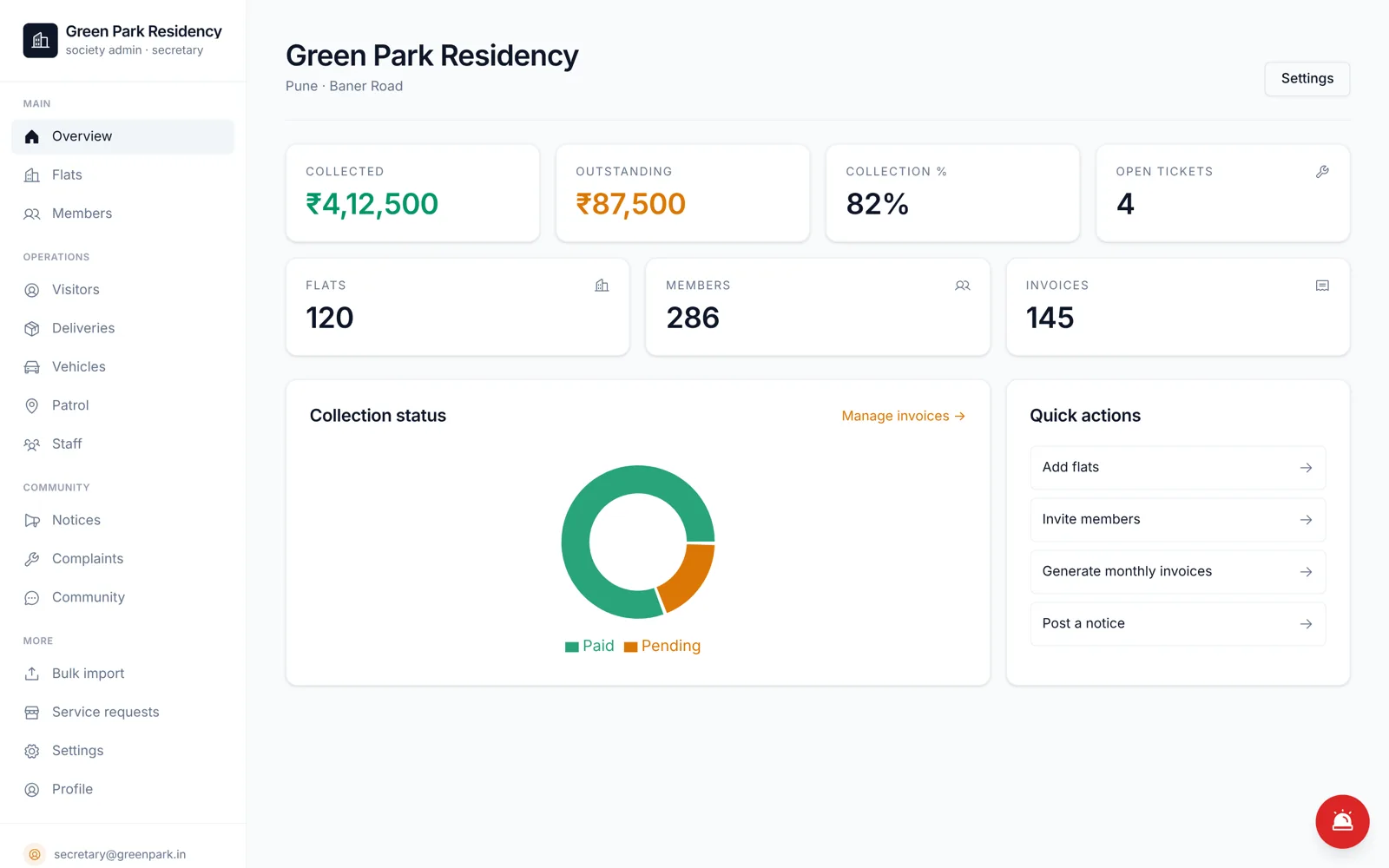
Task: Go to Service requests in sidebar
Action: (122, 713)
